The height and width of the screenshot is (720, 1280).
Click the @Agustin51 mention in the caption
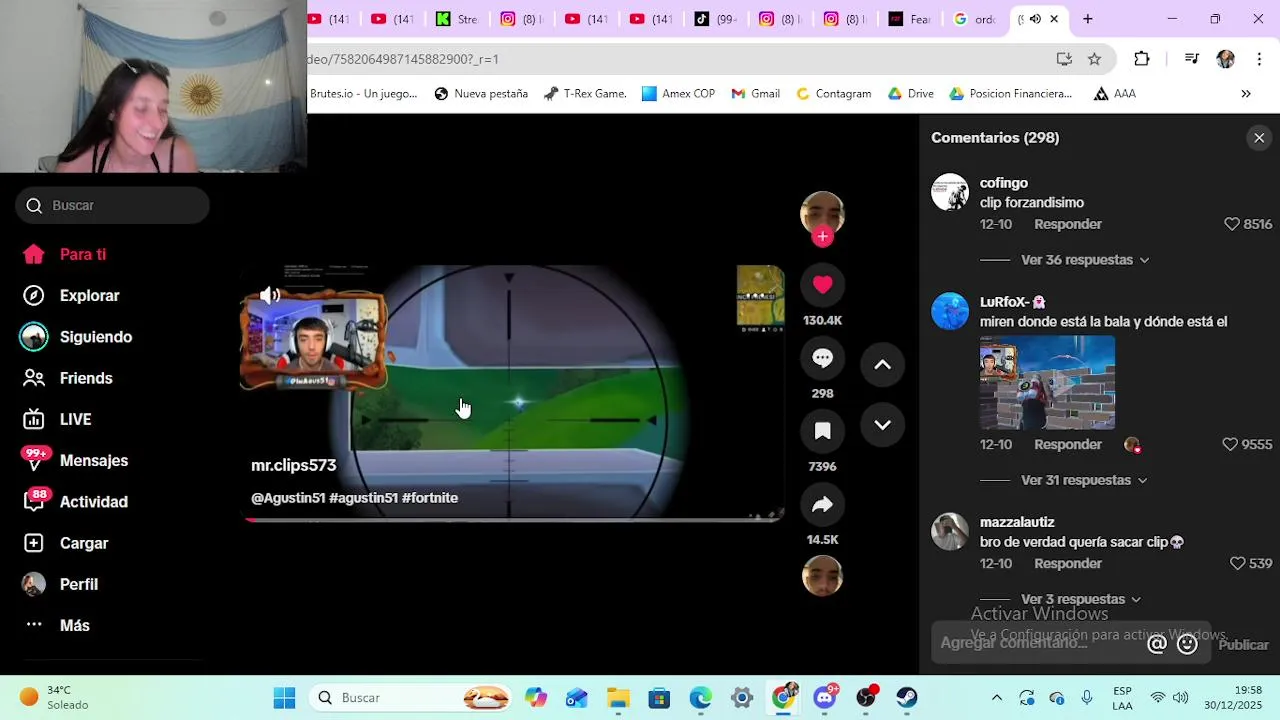(x=288, y=498)
